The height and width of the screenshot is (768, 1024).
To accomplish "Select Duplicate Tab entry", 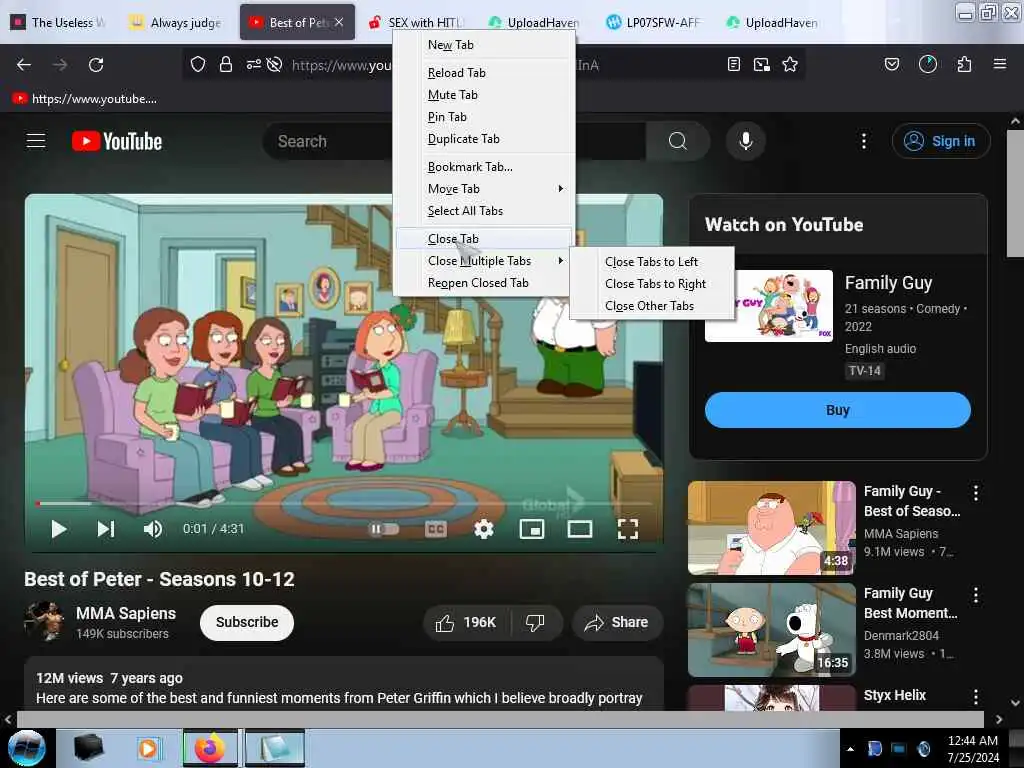I will [484, 139].
